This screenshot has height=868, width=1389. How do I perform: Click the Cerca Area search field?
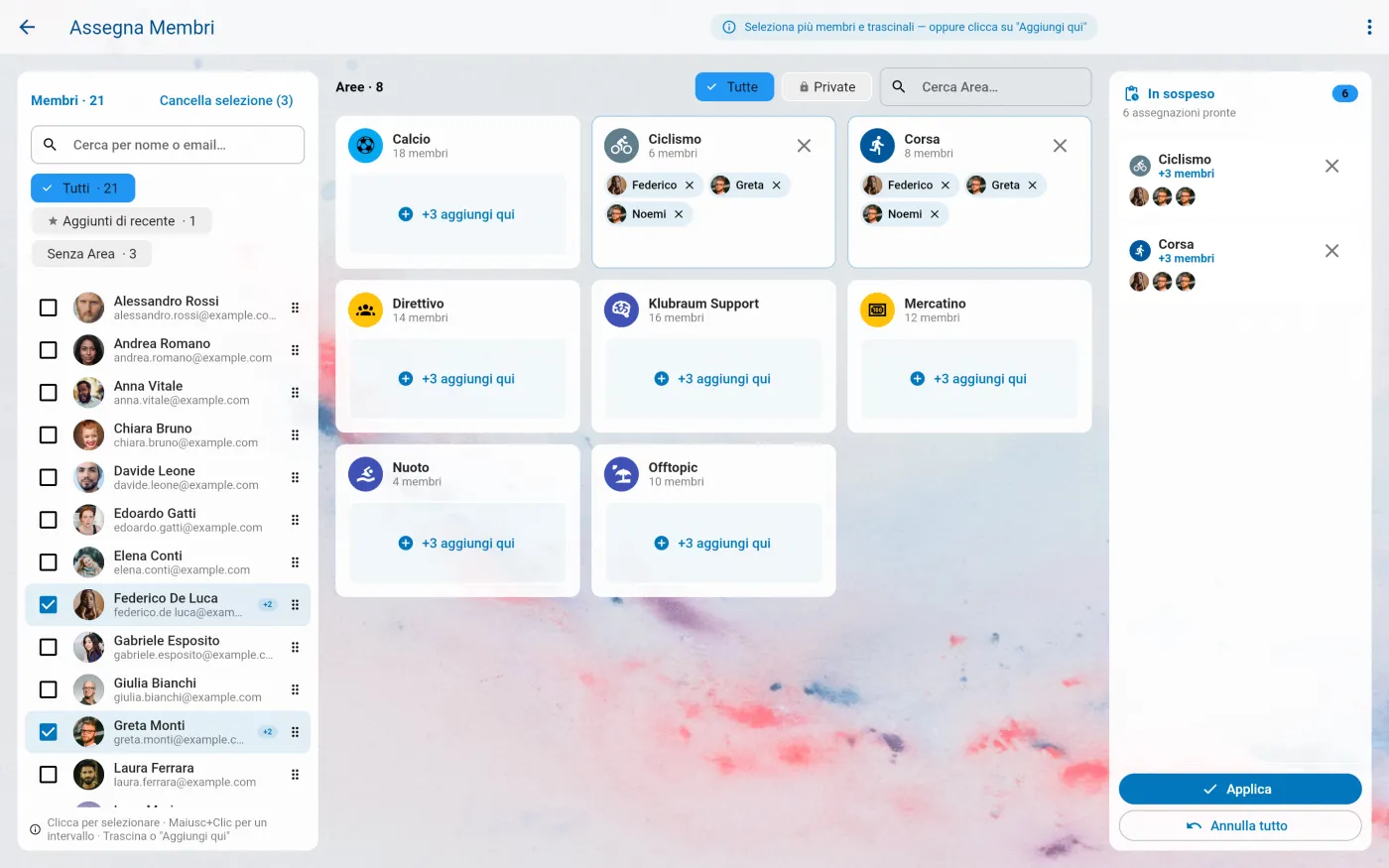[x=986, y=87]
